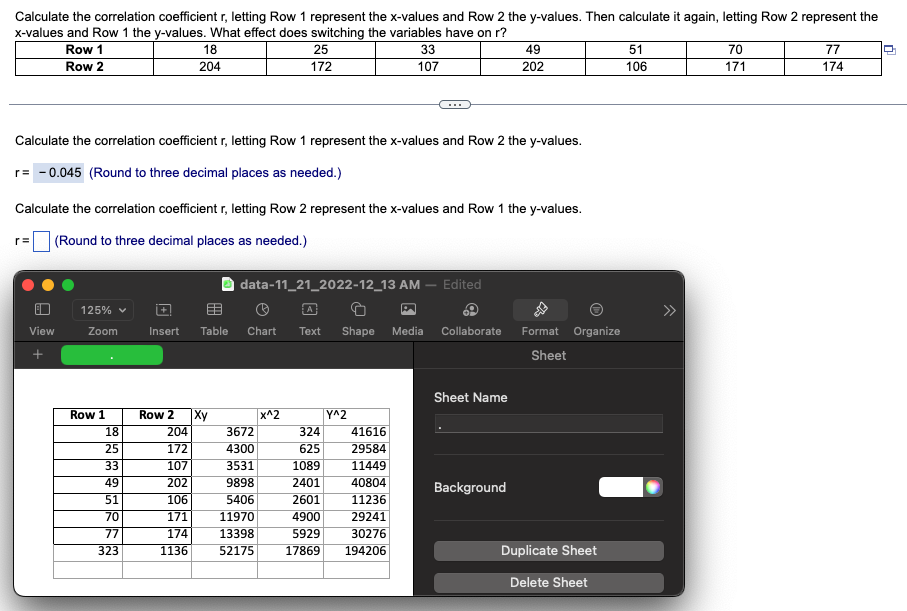Click the Insert toolbar icon
The image size is (907, 611).
coord(164,310)
